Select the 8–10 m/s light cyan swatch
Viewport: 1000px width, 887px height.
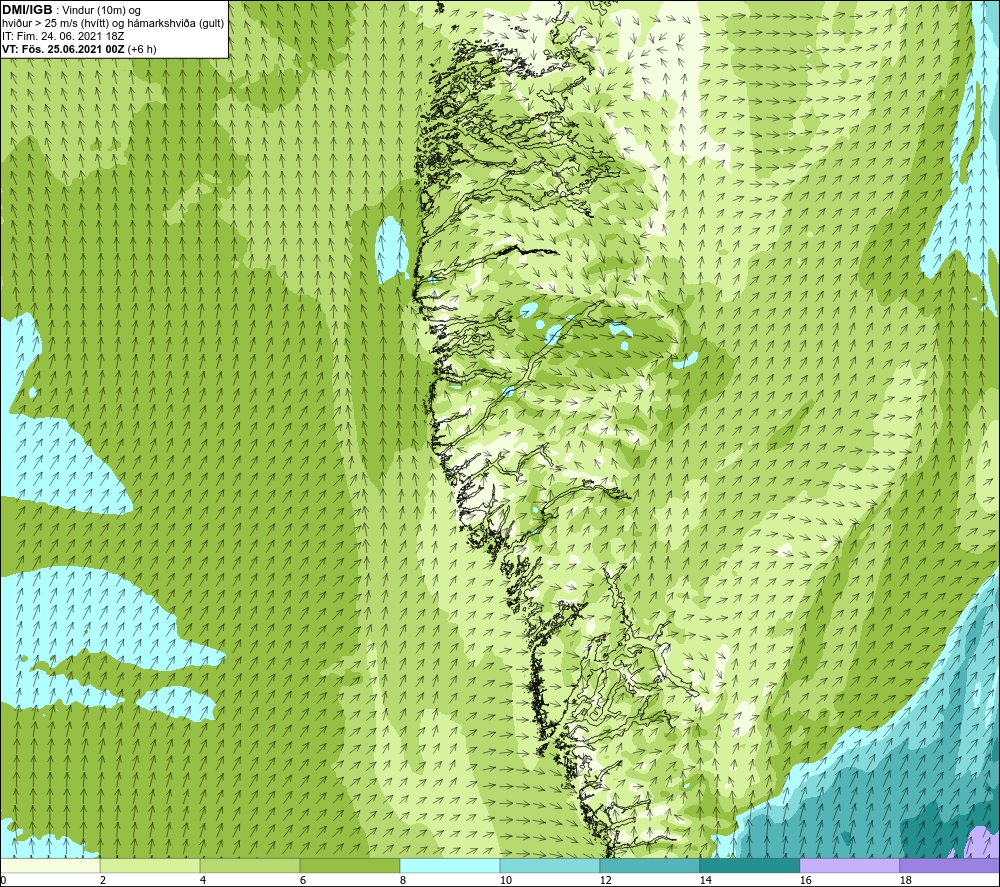pyautogui.click(x=450, y=865)
